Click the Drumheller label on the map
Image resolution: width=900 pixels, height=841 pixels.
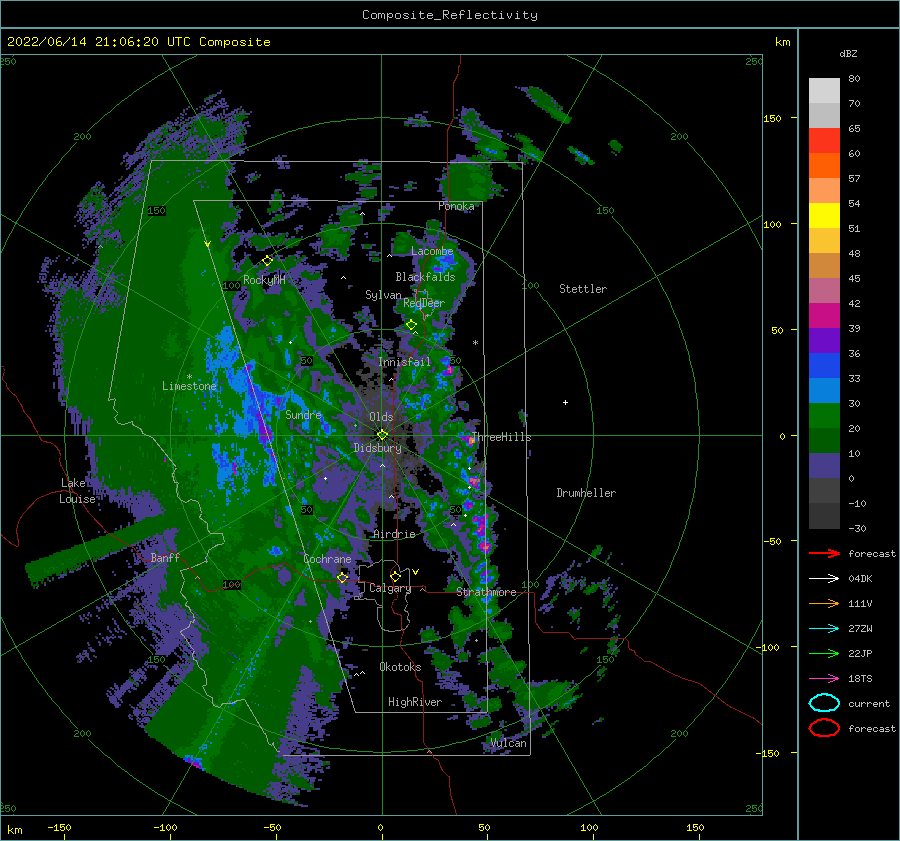[586, 493]
